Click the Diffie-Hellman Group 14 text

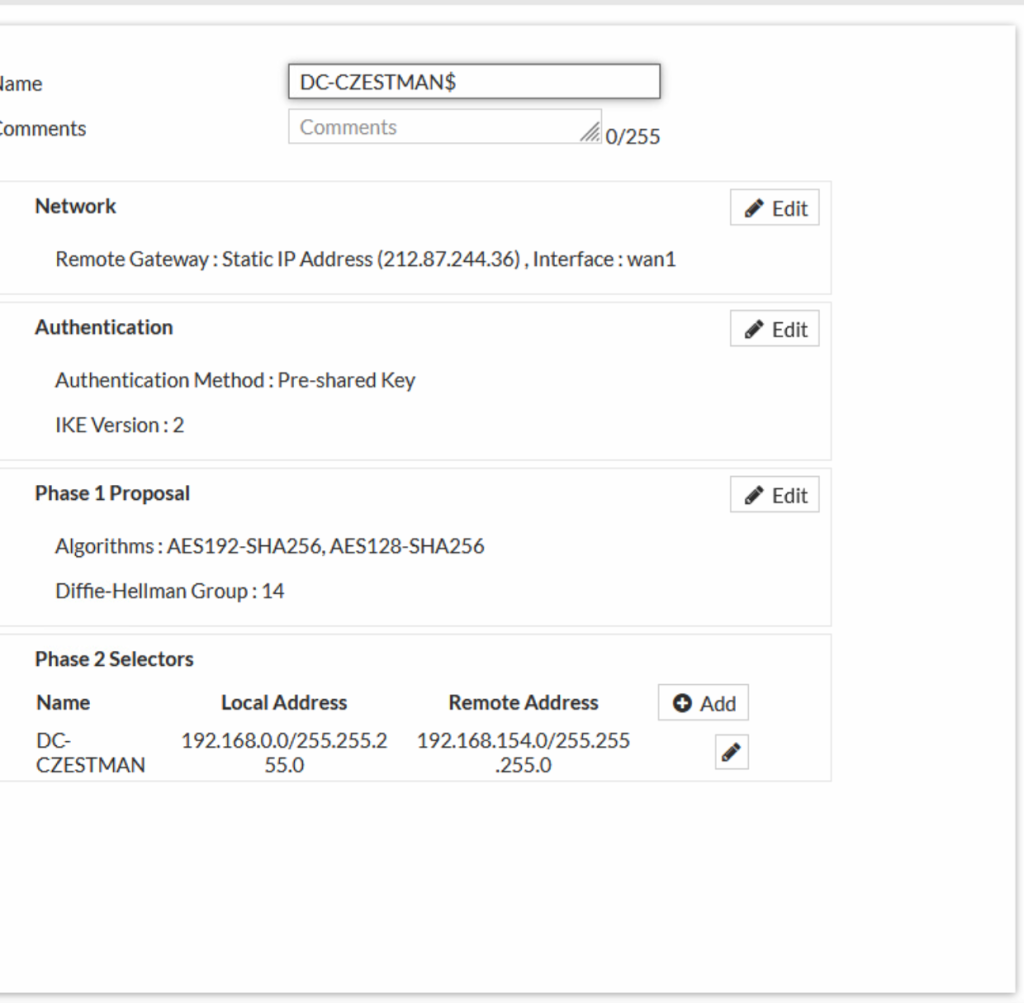tap(169, 591)
